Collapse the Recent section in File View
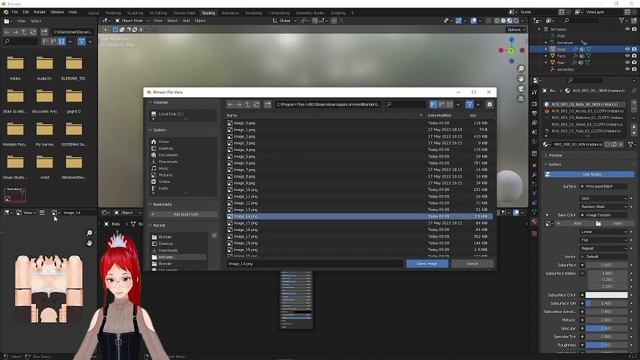The width and height of the screenshot is (640, 360). 150,225
